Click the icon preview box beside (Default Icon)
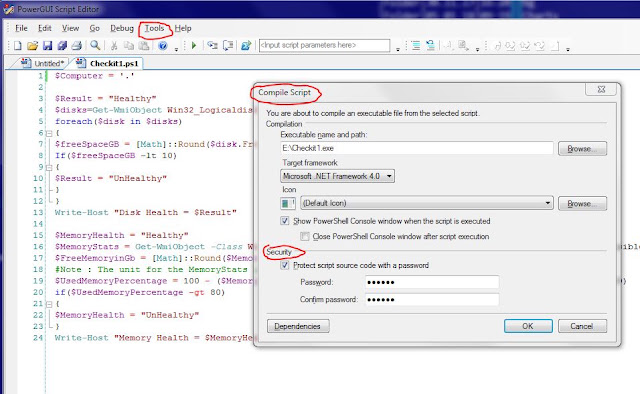Viewport: 640px width, 394px height. pyautogui.click(x=288, y=203)
